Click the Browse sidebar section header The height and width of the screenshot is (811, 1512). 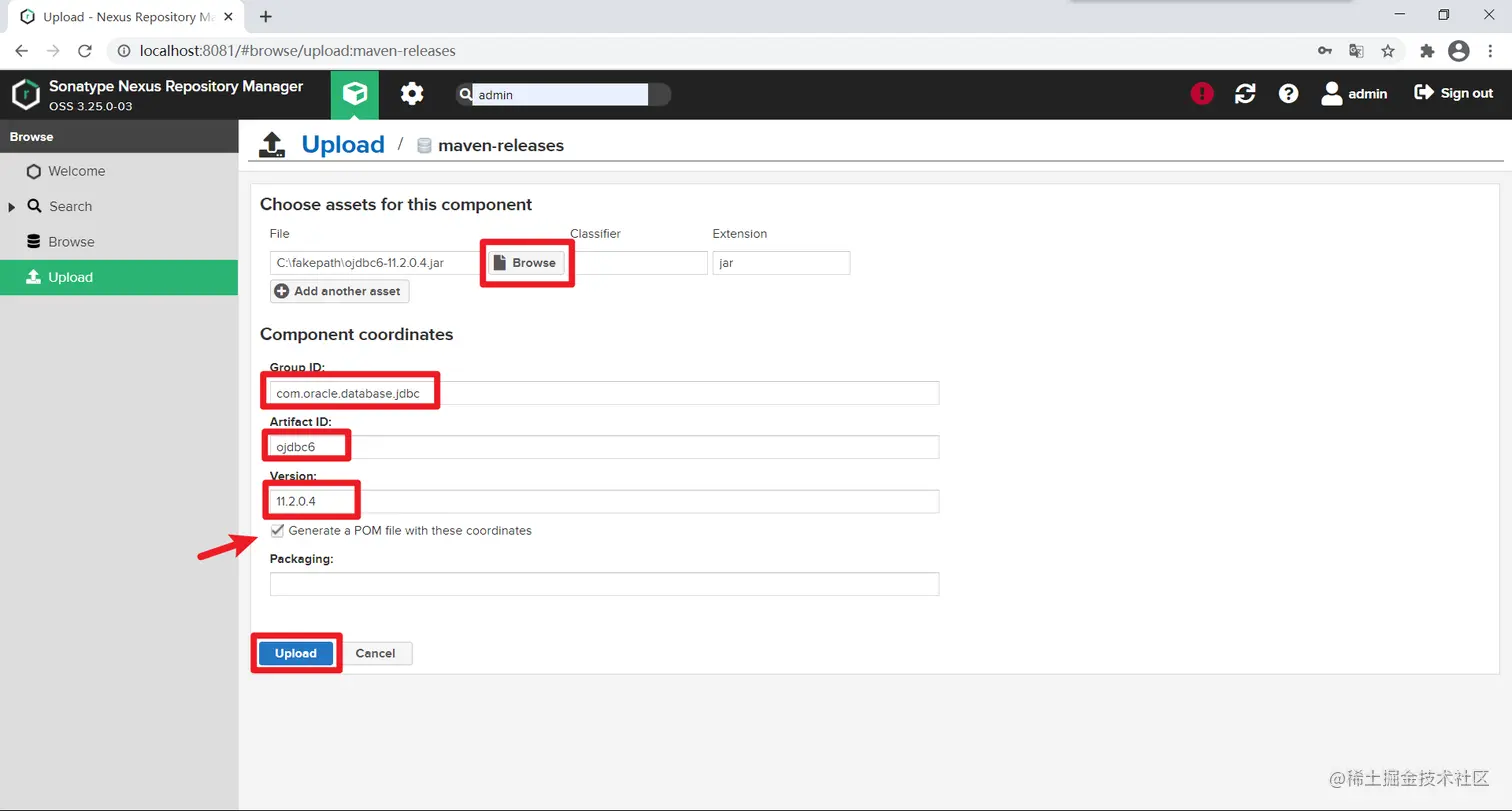point(119,137)
